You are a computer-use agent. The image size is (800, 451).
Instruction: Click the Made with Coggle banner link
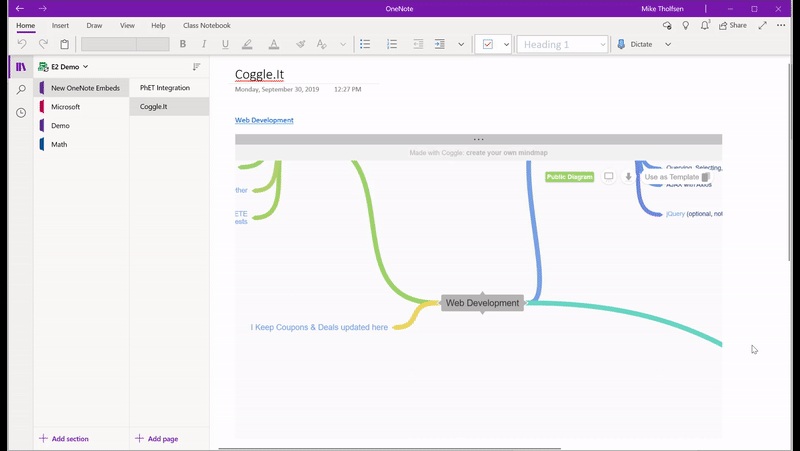coord(478,153)
